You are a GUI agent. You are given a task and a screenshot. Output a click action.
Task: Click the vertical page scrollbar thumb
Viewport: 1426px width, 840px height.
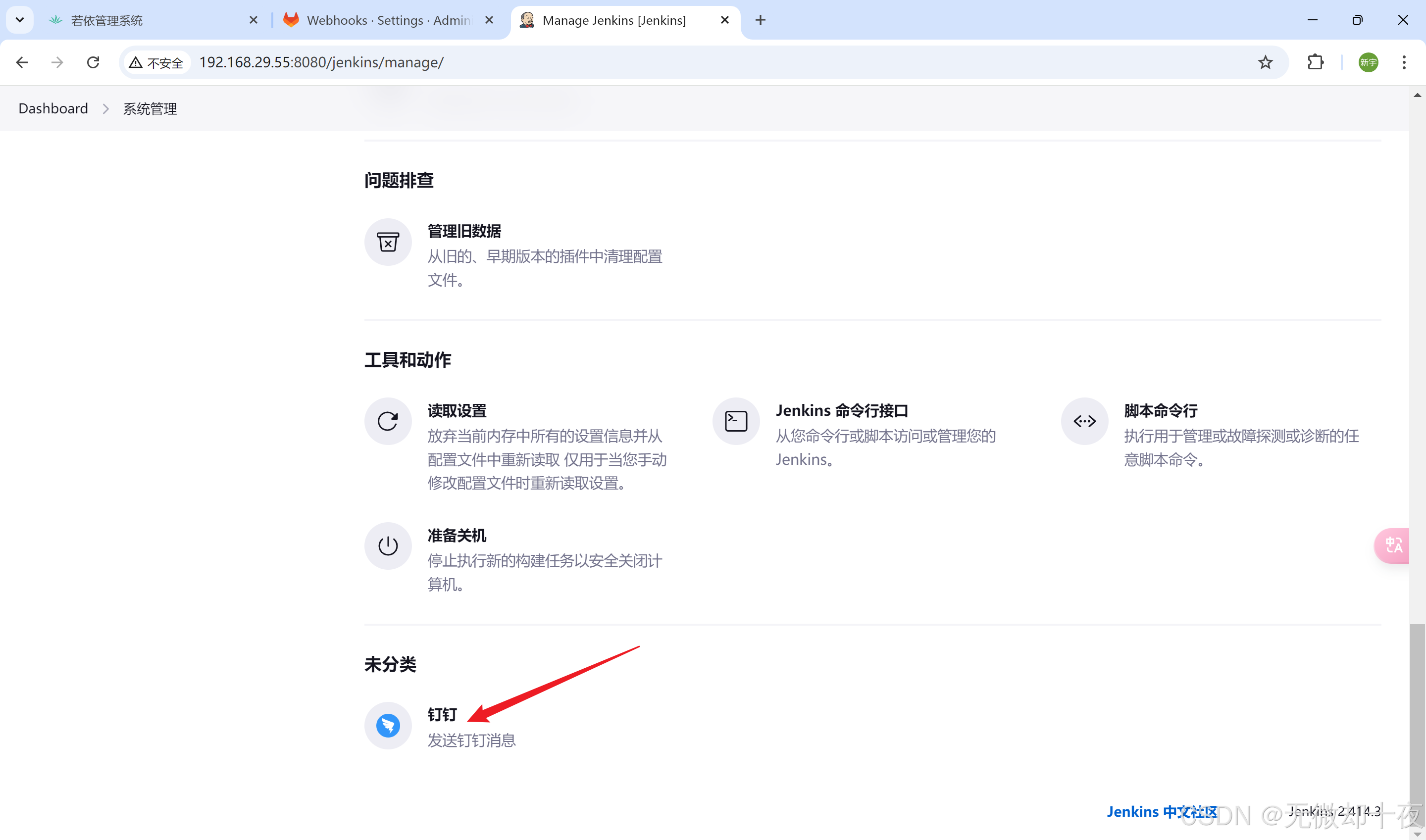[x=1417, y=725]
